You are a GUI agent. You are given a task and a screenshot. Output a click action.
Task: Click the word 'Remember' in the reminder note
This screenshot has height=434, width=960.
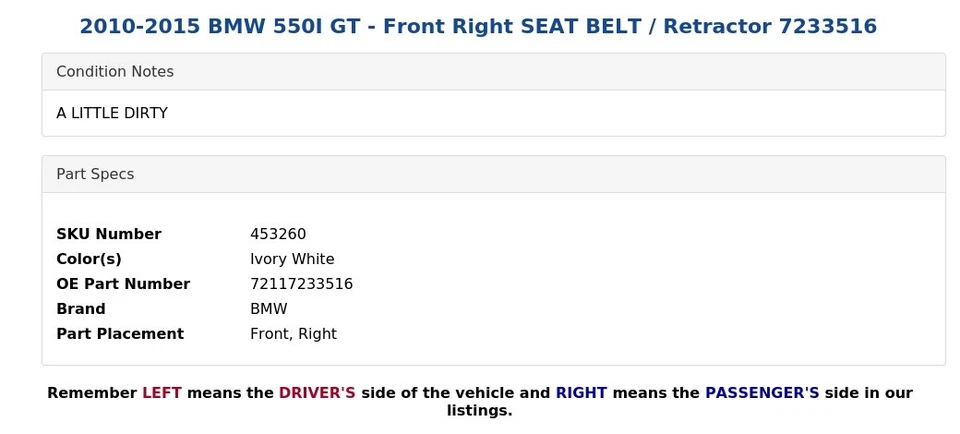92,393
